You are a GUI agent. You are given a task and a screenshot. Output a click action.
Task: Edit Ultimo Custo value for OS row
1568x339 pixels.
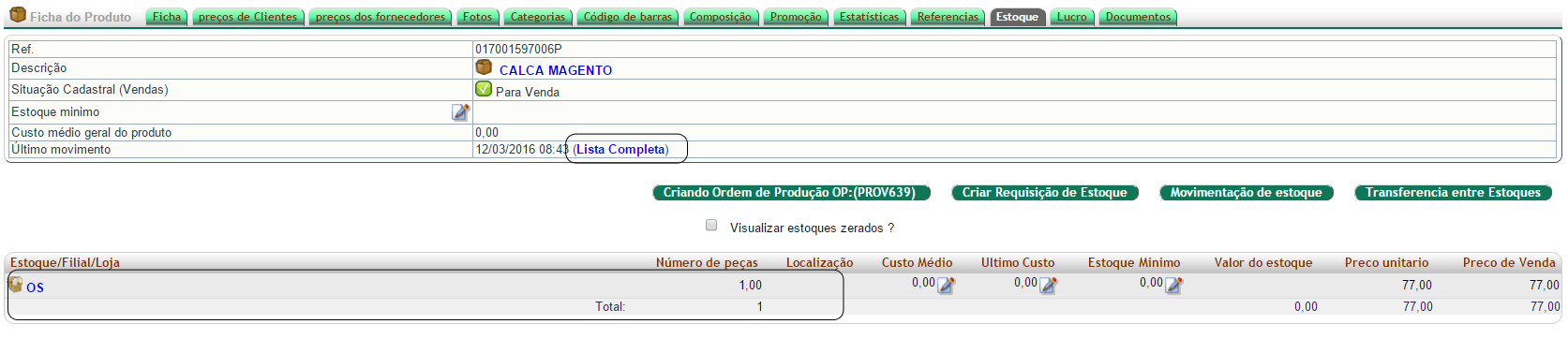pyautogui.click(x=1048, y=286)
